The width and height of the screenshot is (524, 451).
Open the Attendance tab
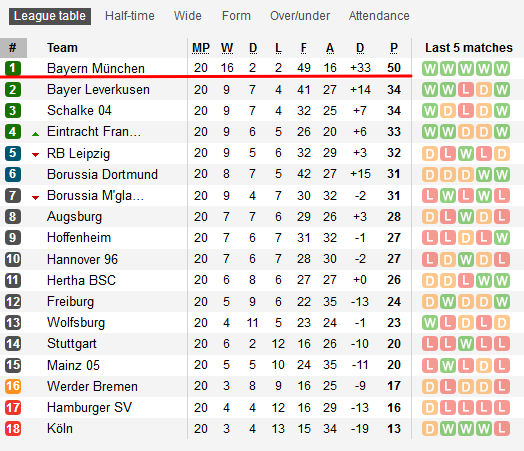coord(379,16)
